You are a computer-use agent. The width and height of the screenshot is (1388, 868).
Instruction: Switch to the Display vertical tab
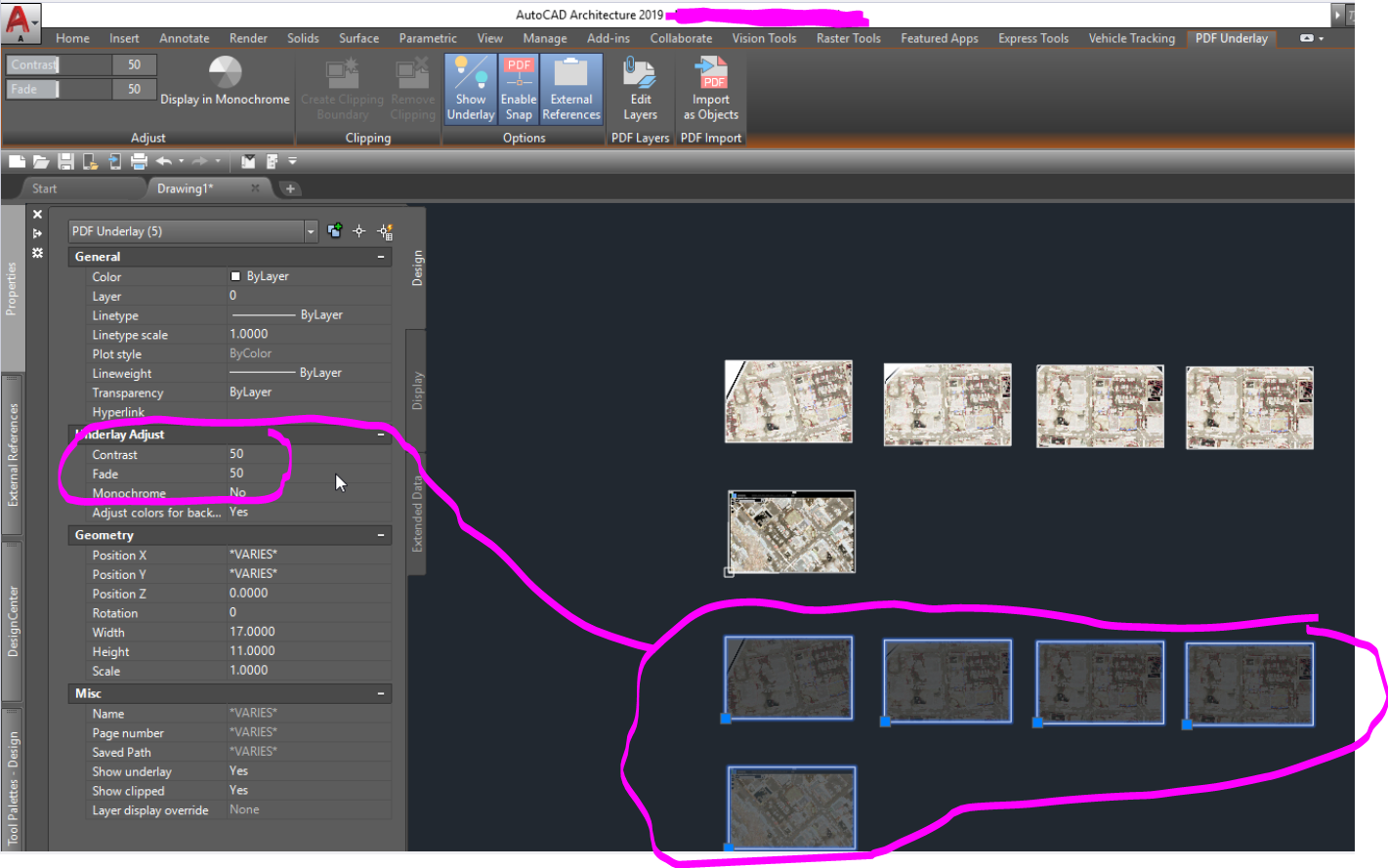[x=417, y=391]
